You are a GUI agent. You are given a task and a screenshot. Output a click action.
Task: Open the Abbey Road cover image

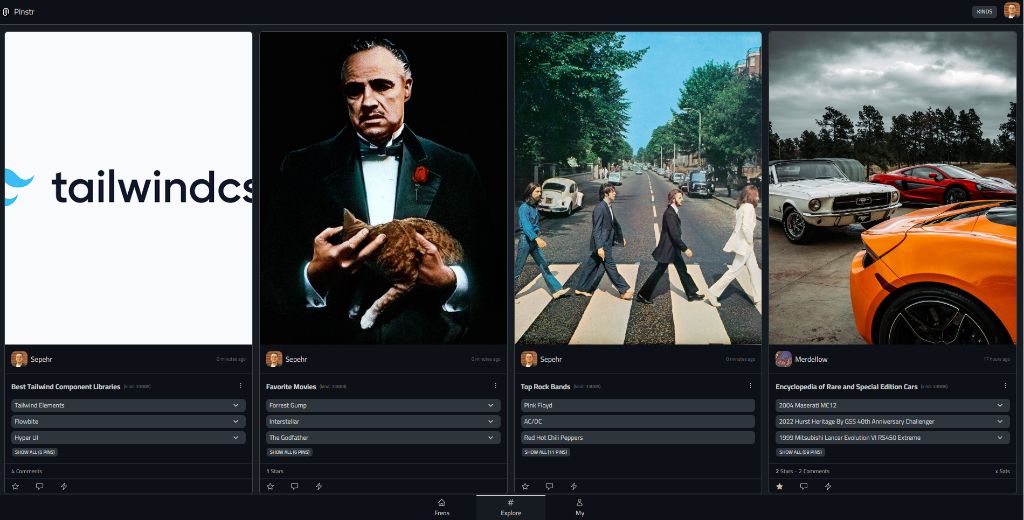point(638,188)
